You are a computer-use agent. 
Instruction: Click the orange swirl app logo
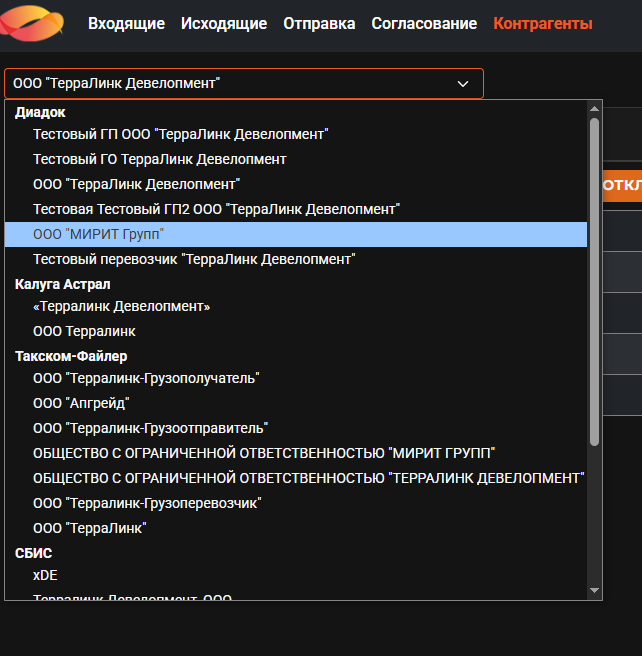click(32, 23)
